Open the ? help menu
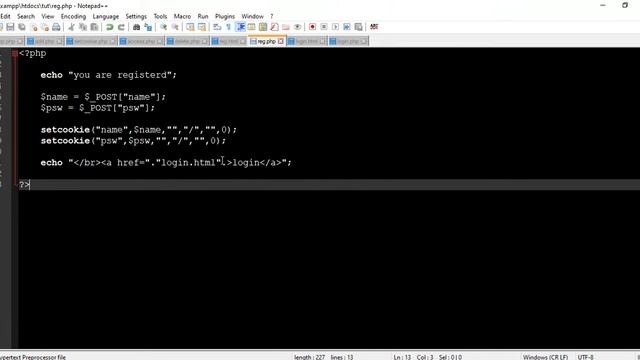 pyautogui.click(x=271, y=16)
